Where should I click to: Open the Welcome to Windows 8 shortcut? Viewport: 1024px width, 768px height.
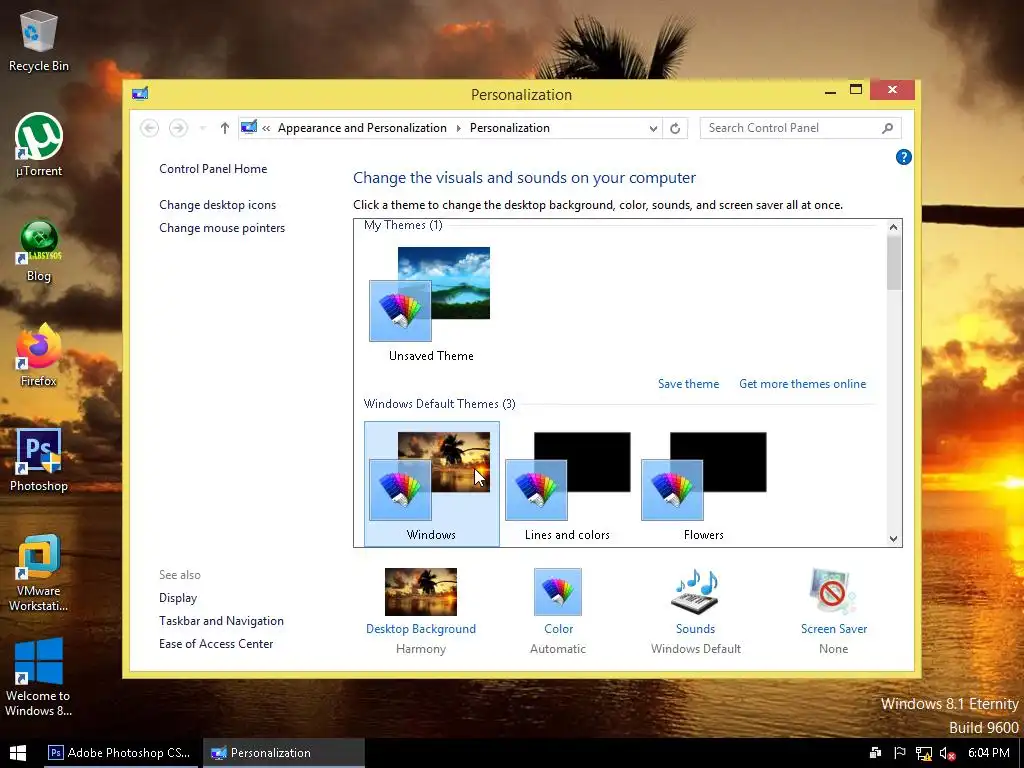pos(39,678)
